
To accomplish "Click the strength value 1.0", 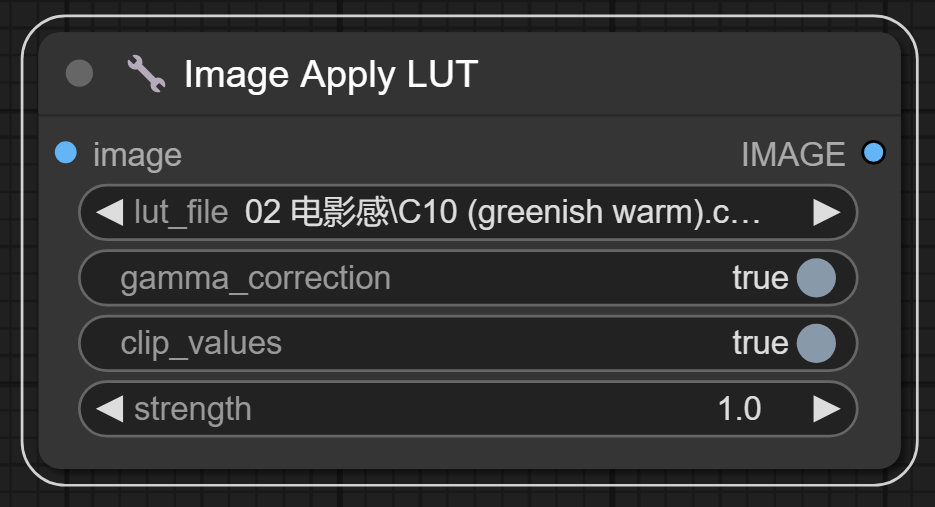I will (x=739, y=408).
